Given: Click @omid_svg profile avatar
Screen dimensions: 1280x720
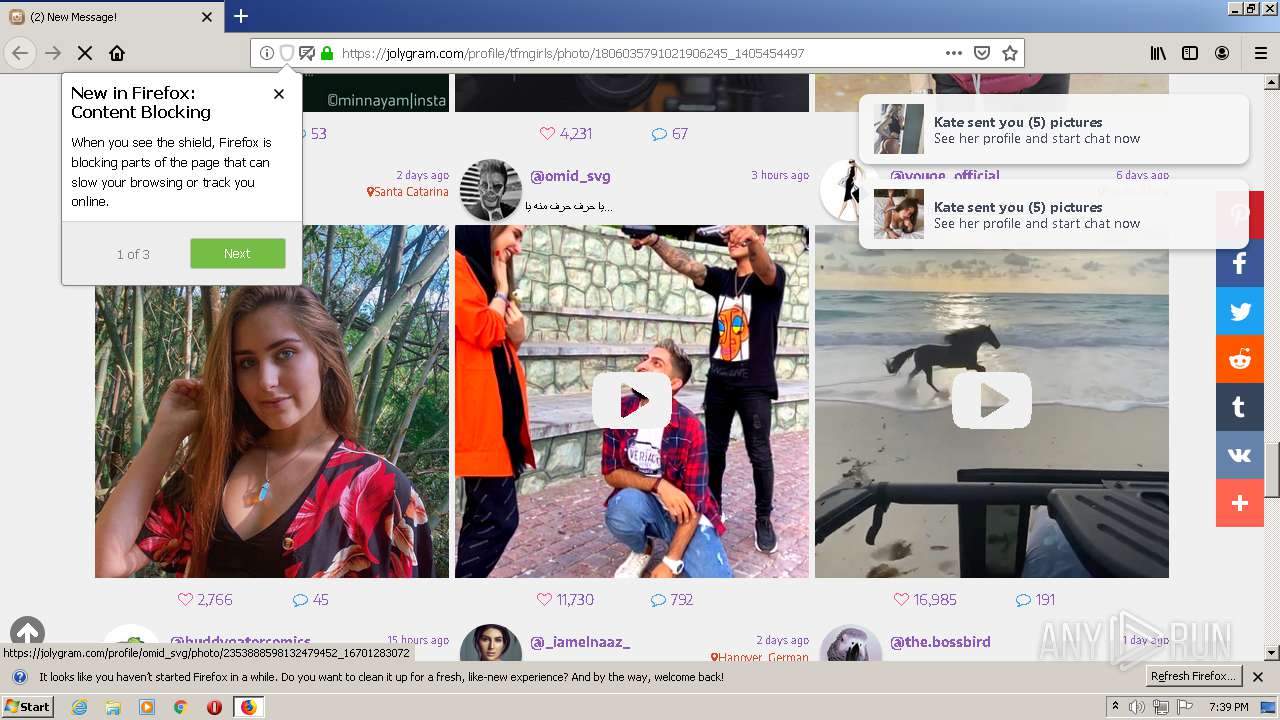Looking at the screenshot, I should pos(491,189).
